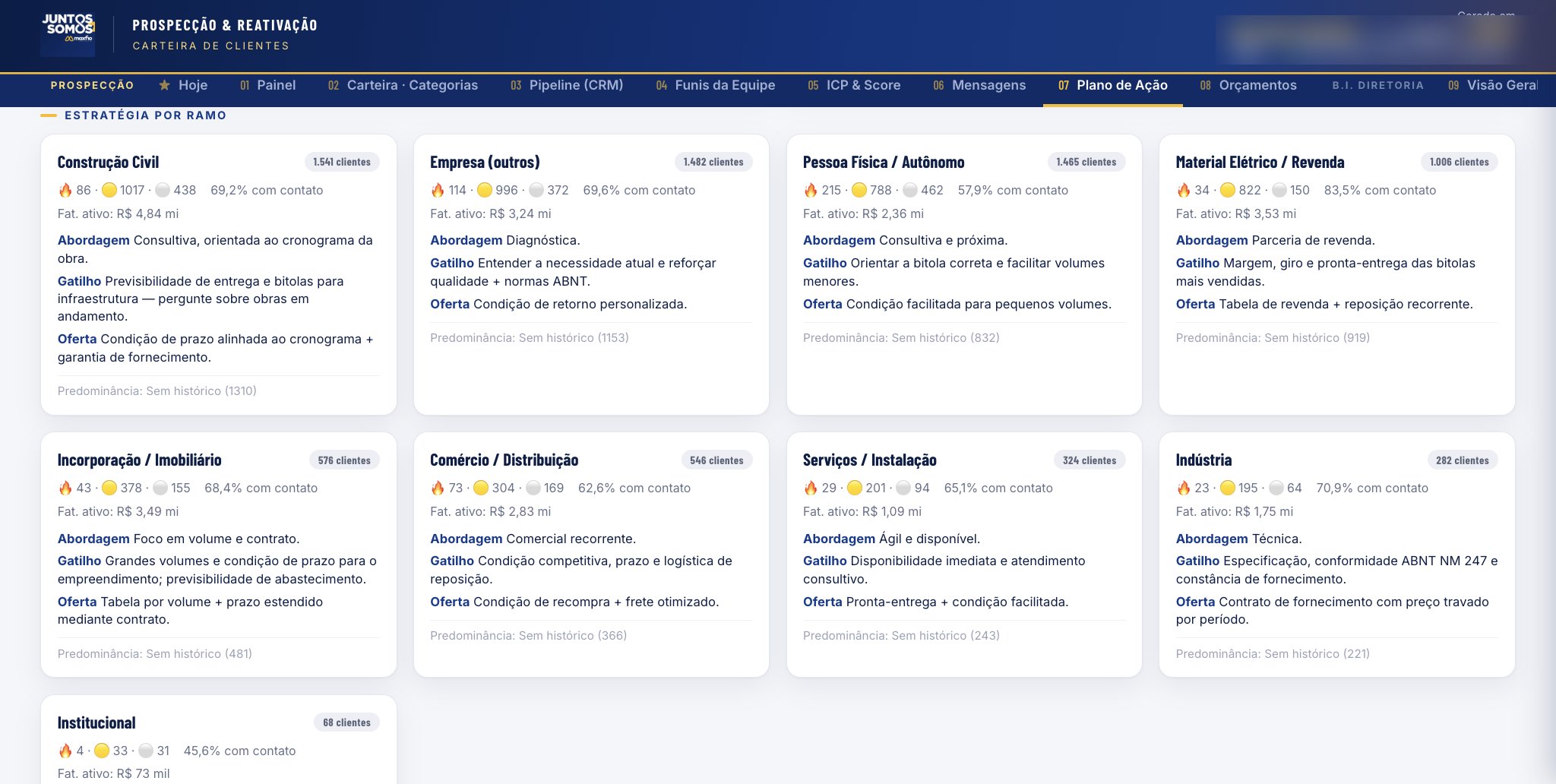Click the yellow coin icon in Material Elétrico card

1228,190
